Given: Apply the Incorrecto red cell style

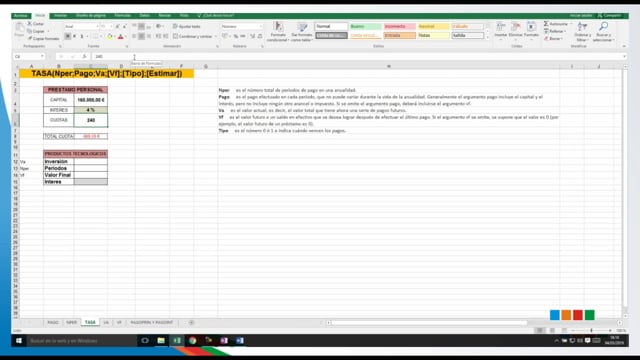Looking at the screenshot, I should point(400,27).
